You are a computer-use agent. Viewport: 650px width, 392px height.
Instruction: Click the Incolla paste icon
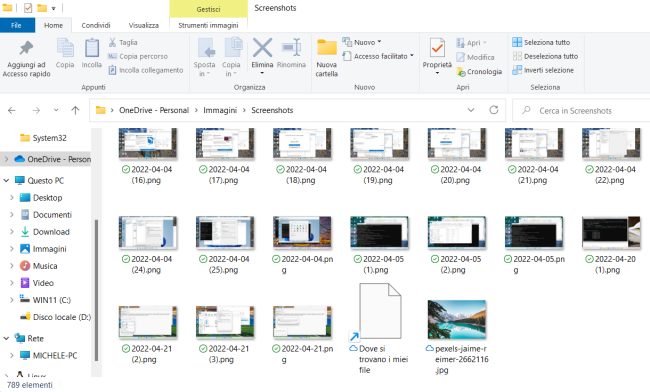[x=92, y=53]
